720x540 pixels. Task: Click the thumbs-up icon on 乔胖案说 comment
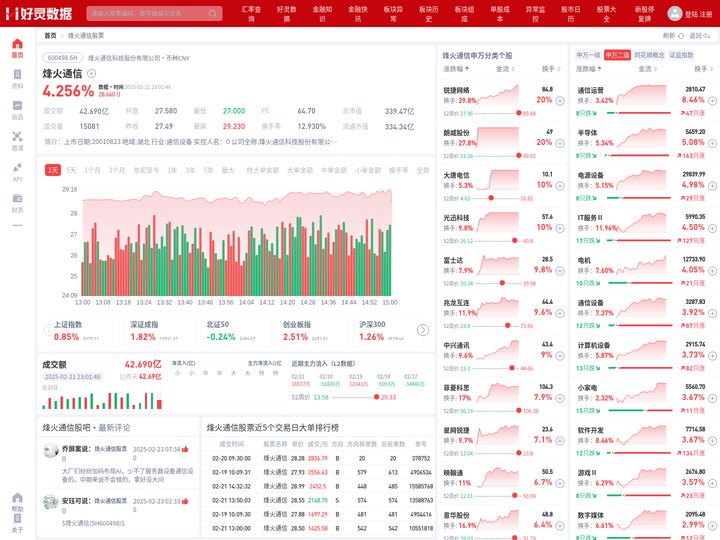pos(185,449)
